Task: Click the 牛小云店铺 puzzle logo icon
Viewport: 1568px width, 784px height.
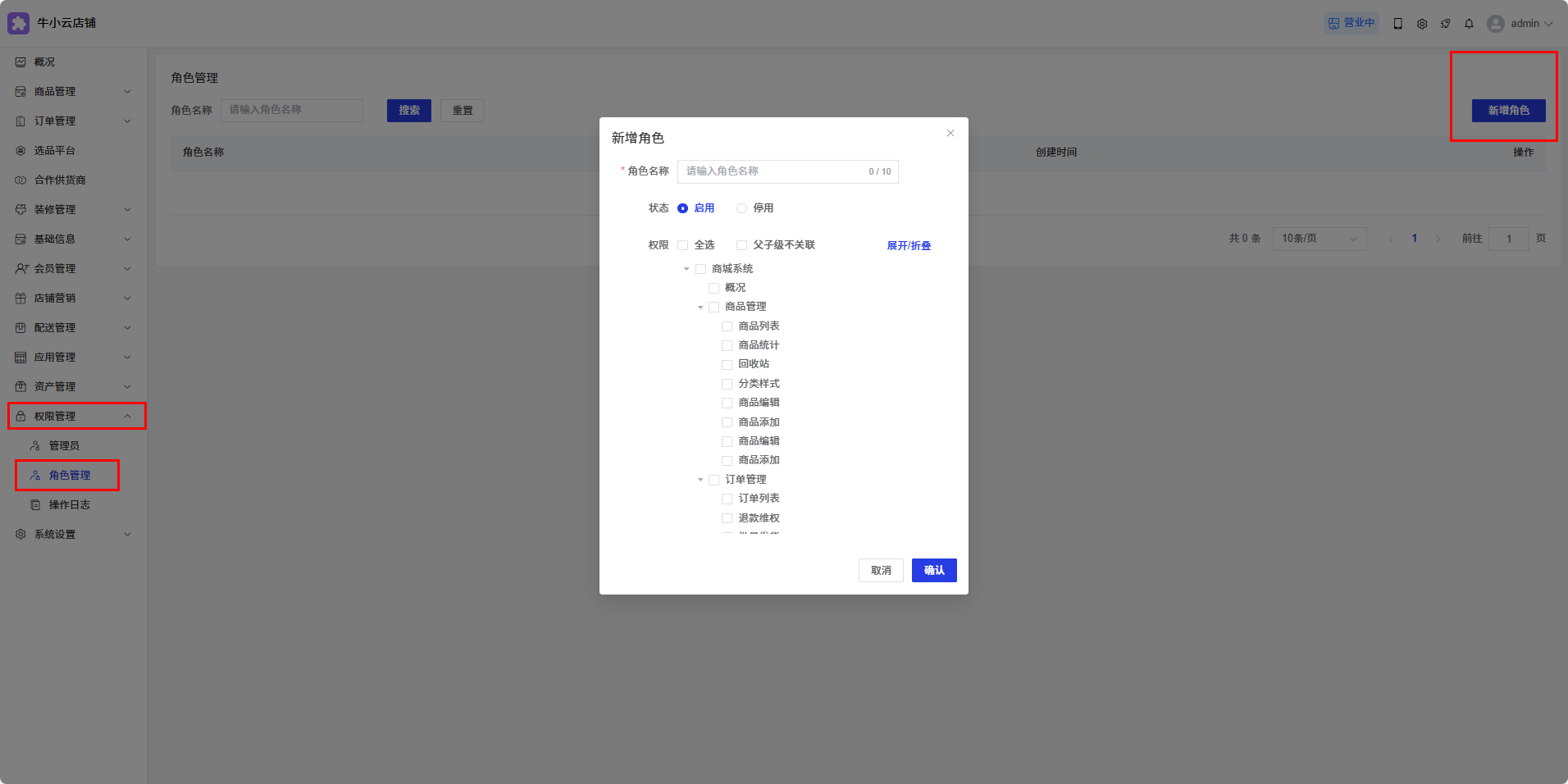Action: (x=18, y=23)
